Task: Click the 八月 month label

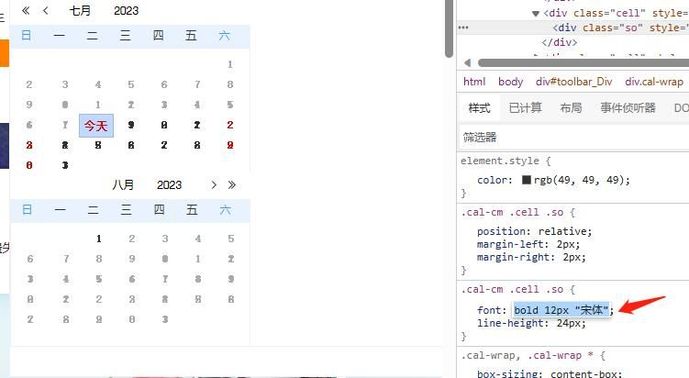Action: tap(123, 185)
